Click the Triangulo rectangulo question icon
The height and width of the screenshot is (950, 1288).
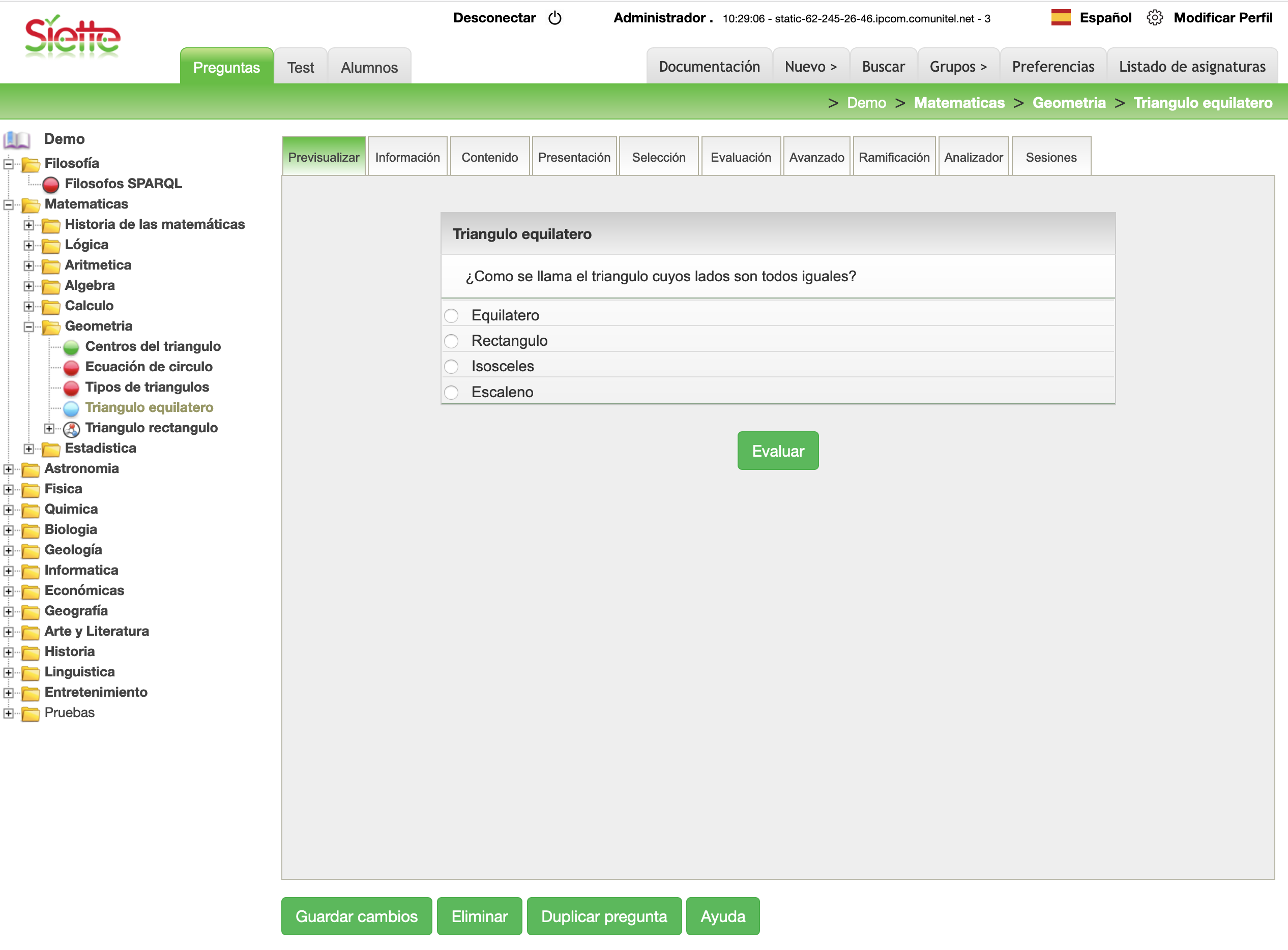coord(71,428)
